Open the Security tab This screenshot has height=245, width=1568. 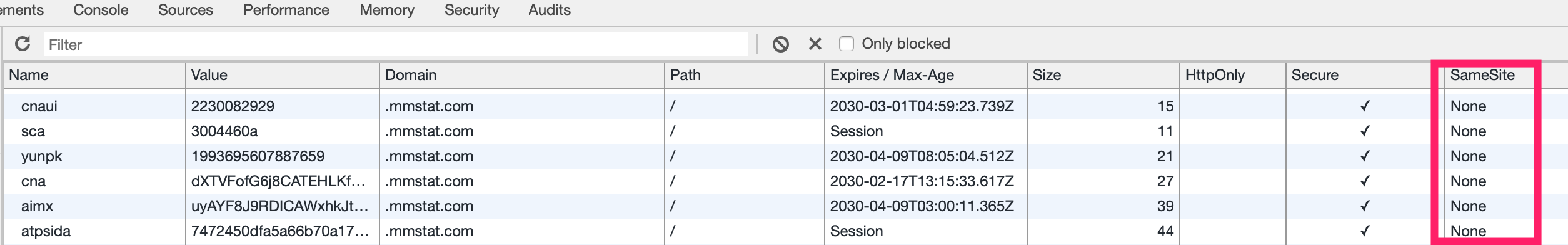472,10
